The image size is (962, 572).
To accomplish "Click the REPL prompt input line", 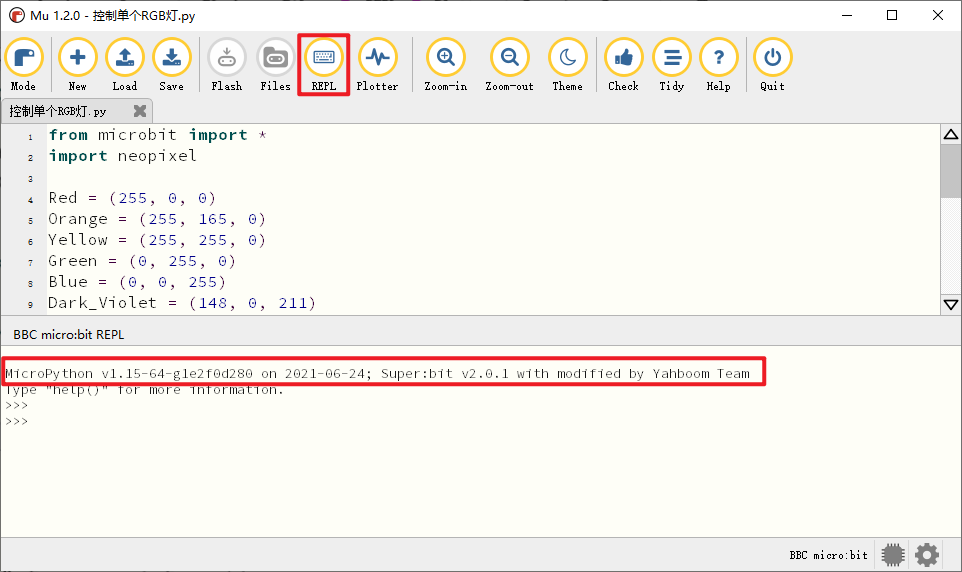I will pyautogui.click(x=17, y=422).
